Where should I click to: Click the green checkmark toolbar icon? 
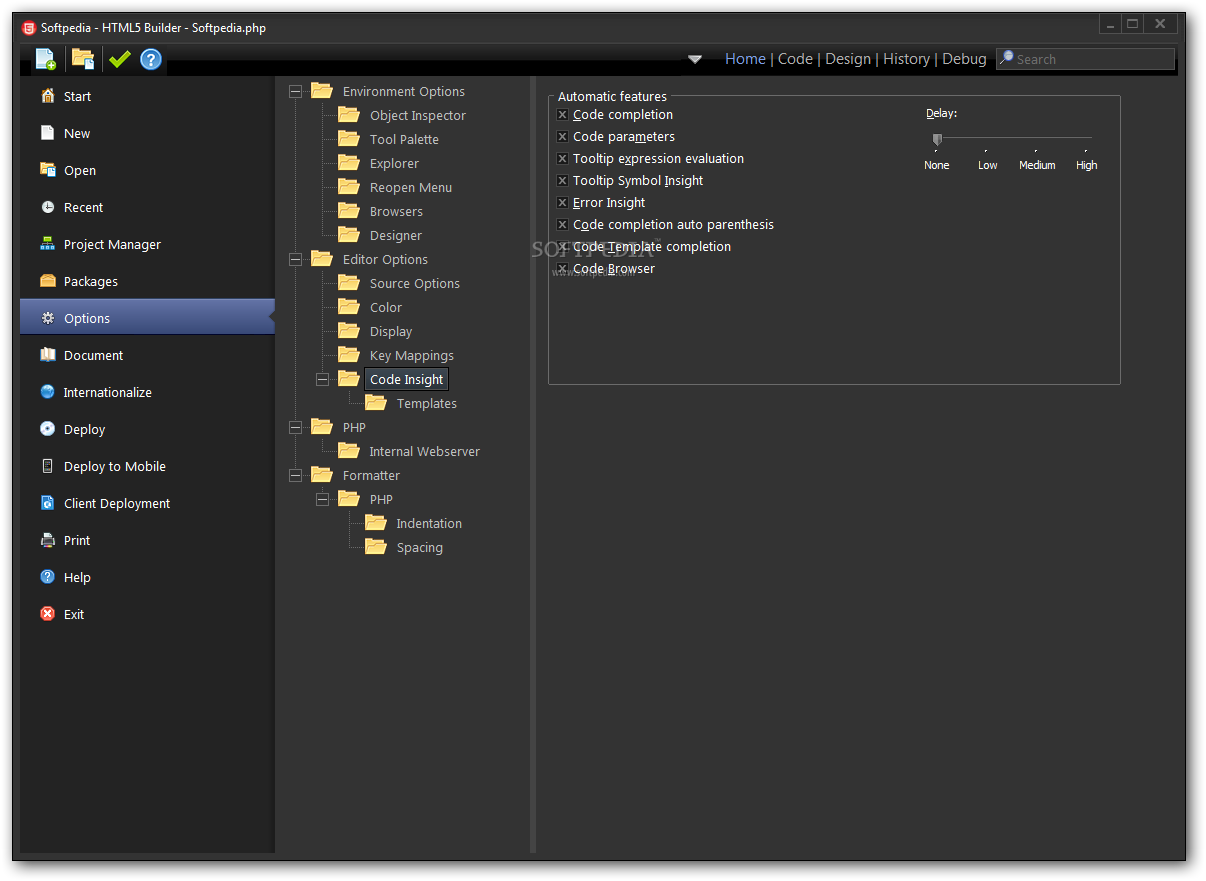coord(119,59)
